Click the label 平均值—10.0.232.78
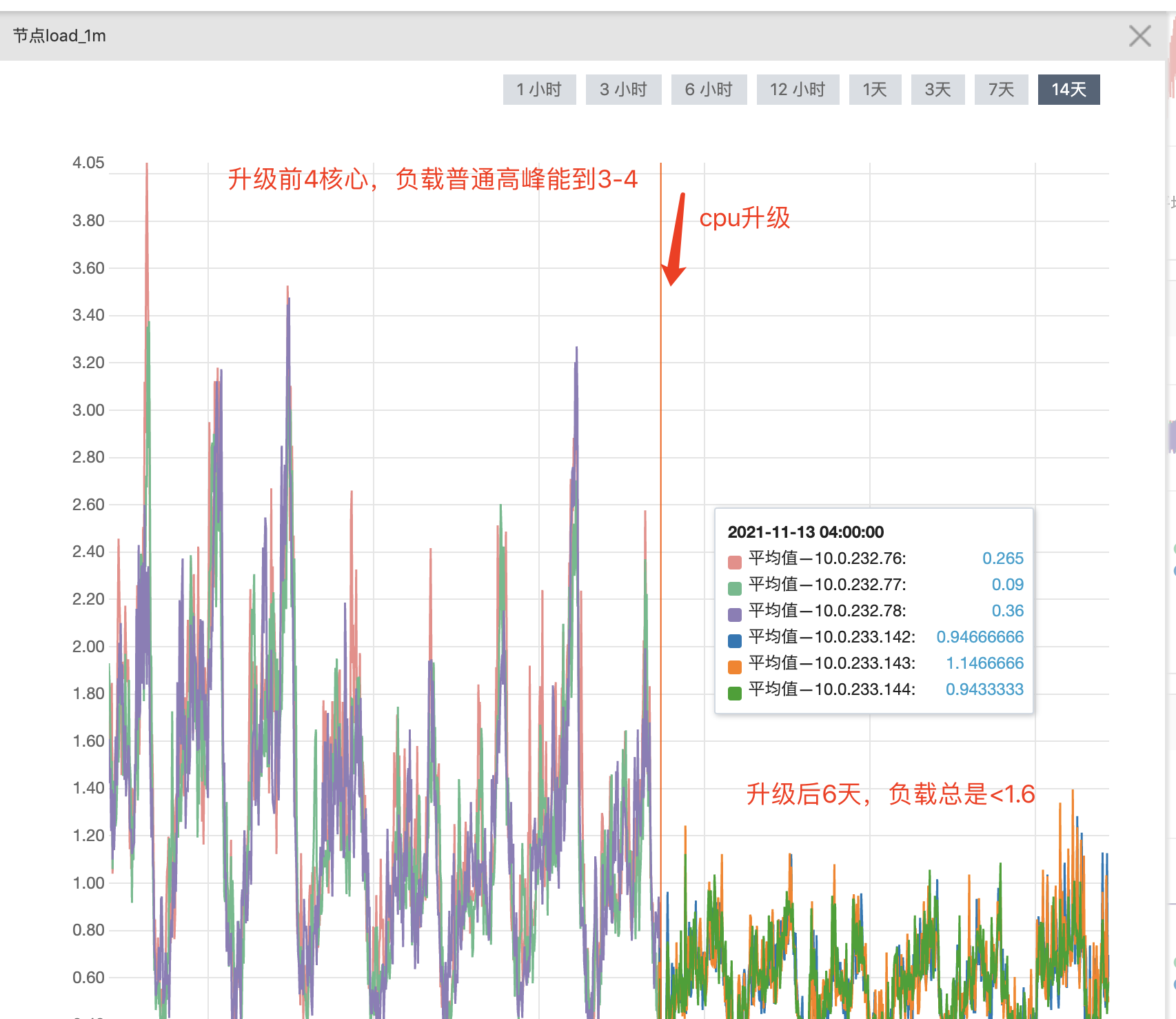This screenshot has height=1019, width=1176. [x=827, y=611]
